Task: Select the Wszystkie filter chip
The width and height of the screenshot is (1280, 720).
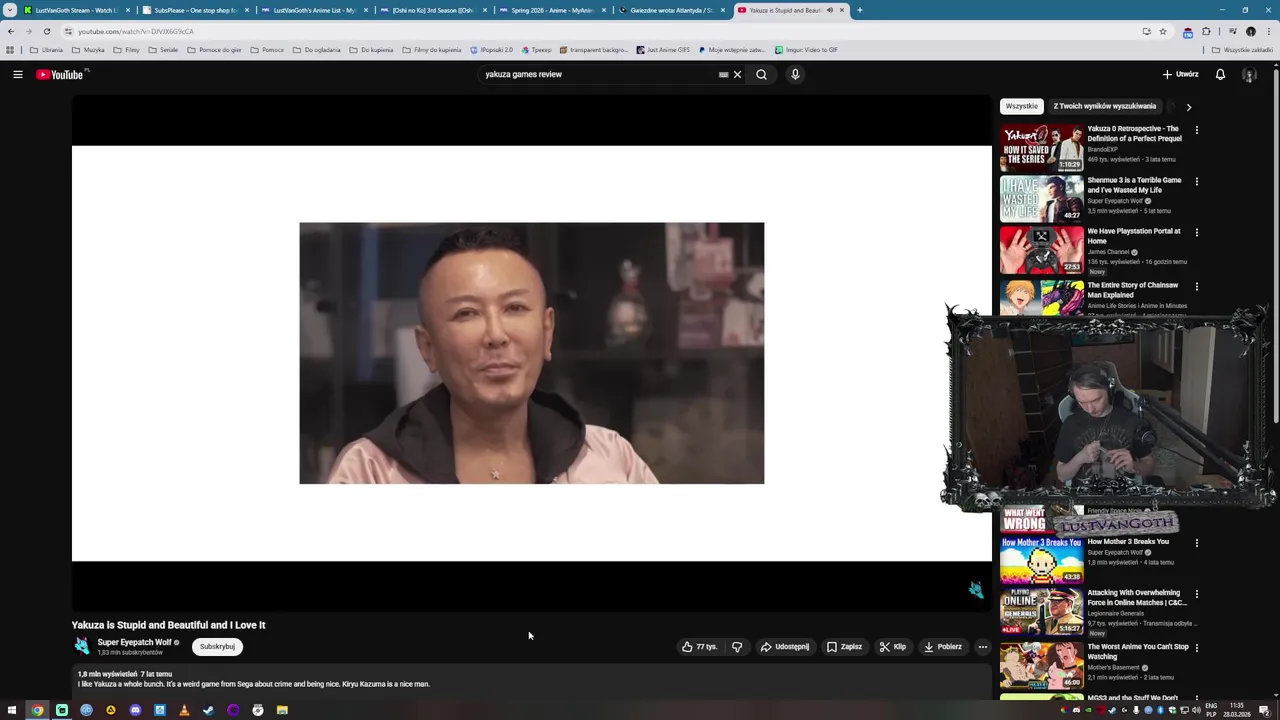Action: tap(1022, 106)
